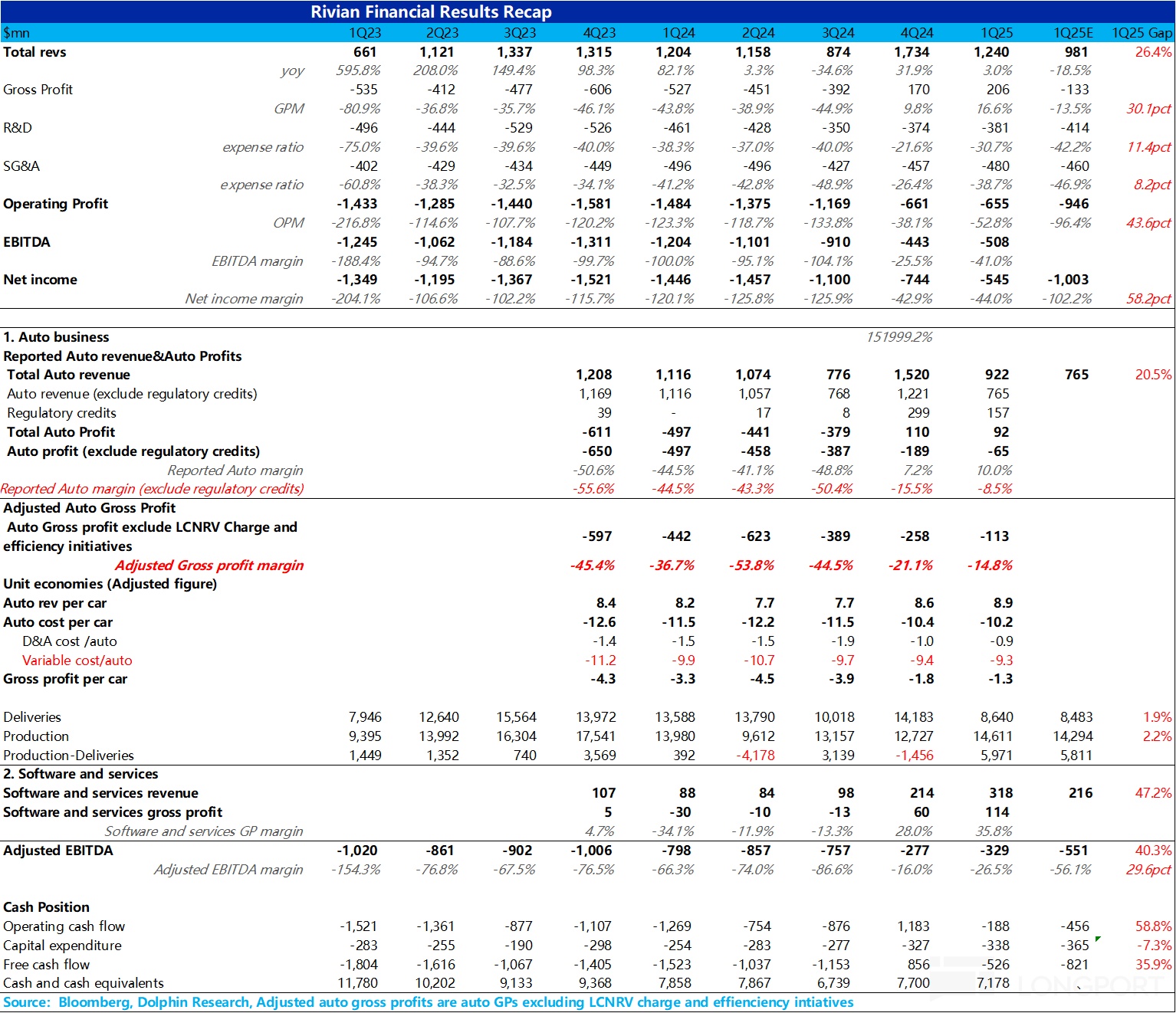
Task: Select 1Q25 Auto rev per car value 8.9
Action: 1003,603
